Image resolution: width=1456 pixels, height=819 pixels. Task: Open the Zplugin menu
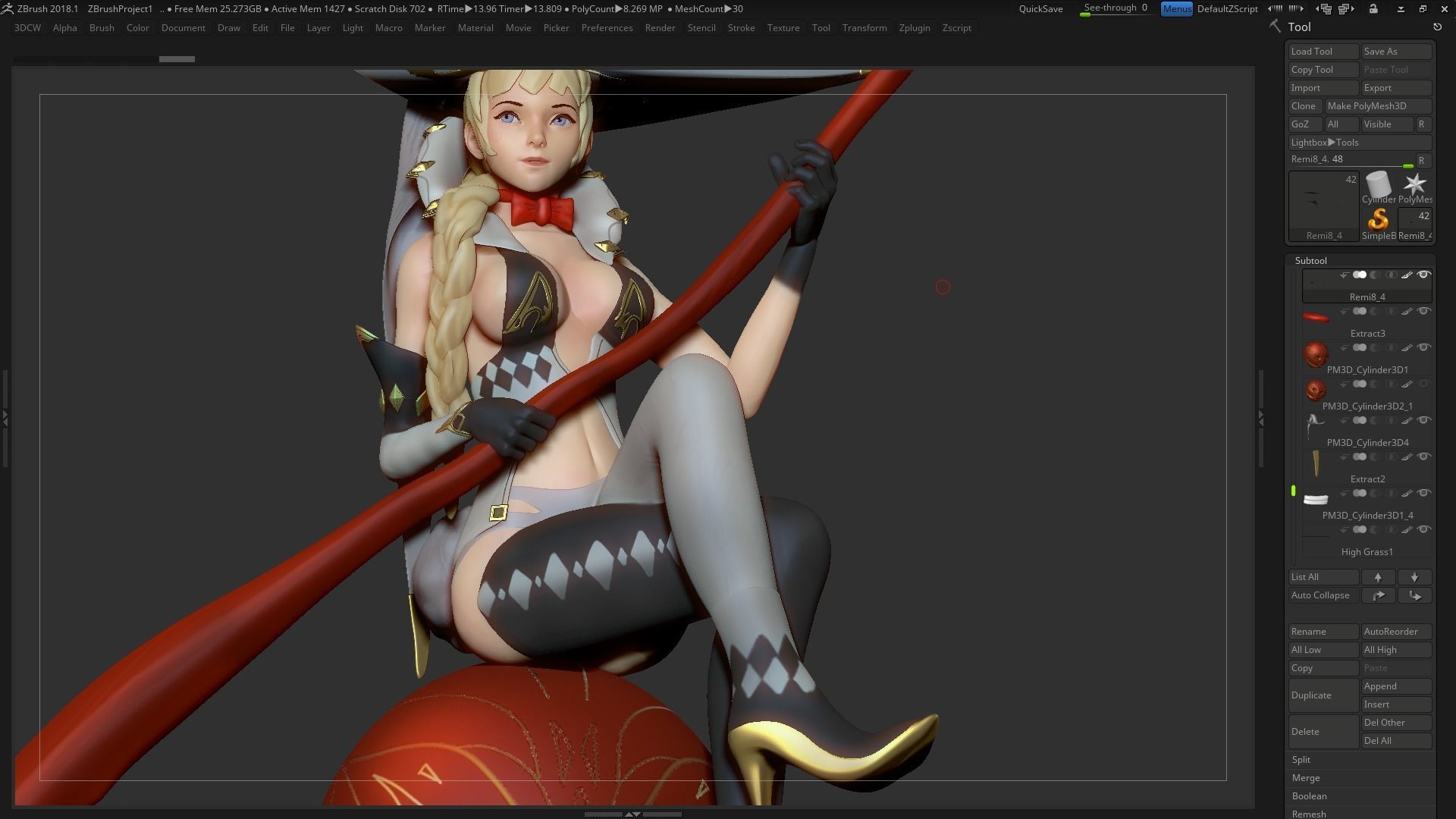[914, 28]
